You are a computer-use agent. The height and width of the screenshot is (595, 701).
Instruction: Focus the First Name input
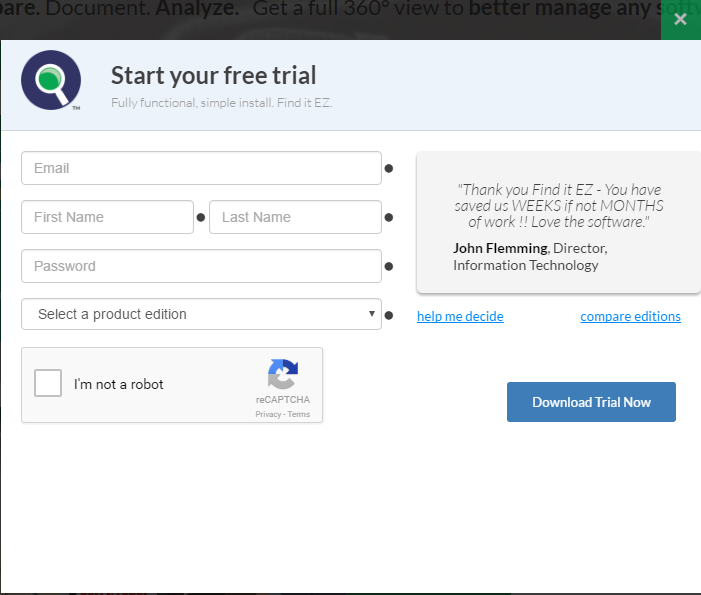107,217
